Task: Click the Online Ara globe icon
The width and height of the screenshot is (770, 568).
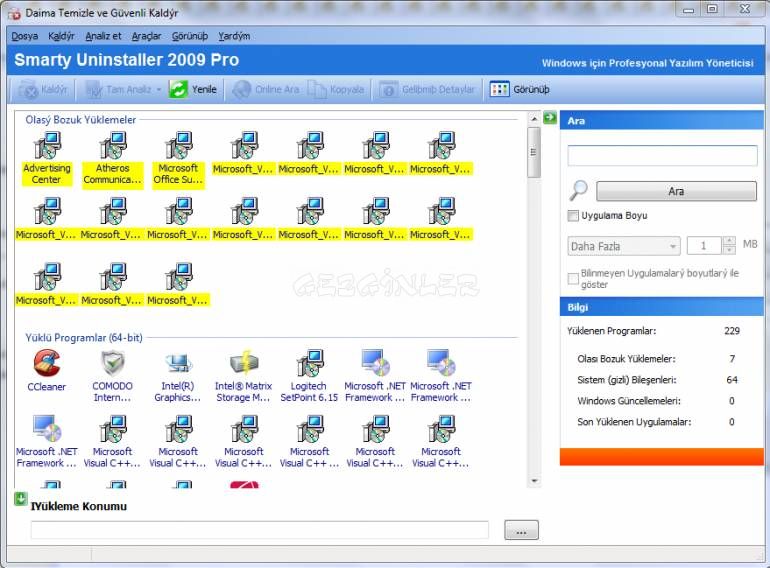Action: [x=242, y=89]
